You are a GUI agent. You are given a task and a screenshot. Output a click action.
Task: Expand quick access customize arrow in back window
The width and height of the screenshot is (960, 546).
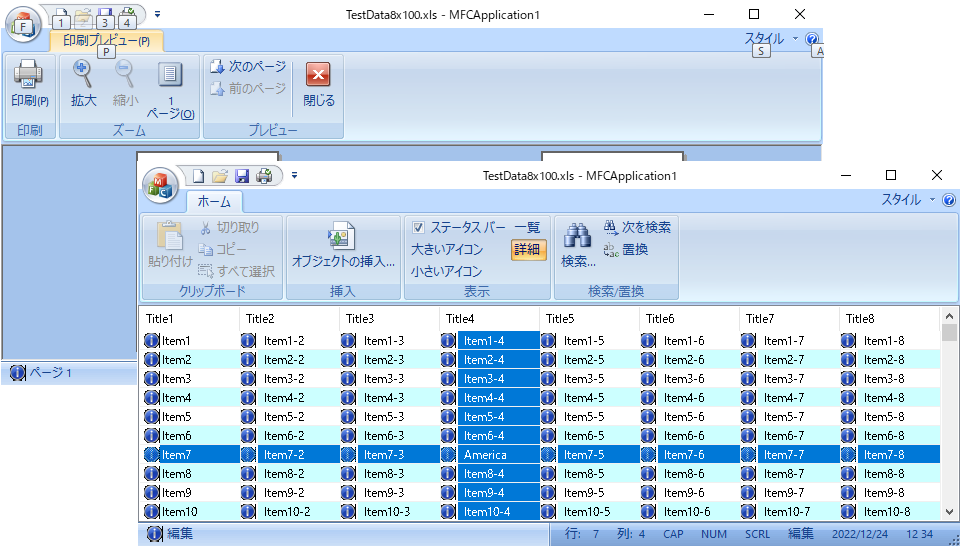(x=157, y=14)
